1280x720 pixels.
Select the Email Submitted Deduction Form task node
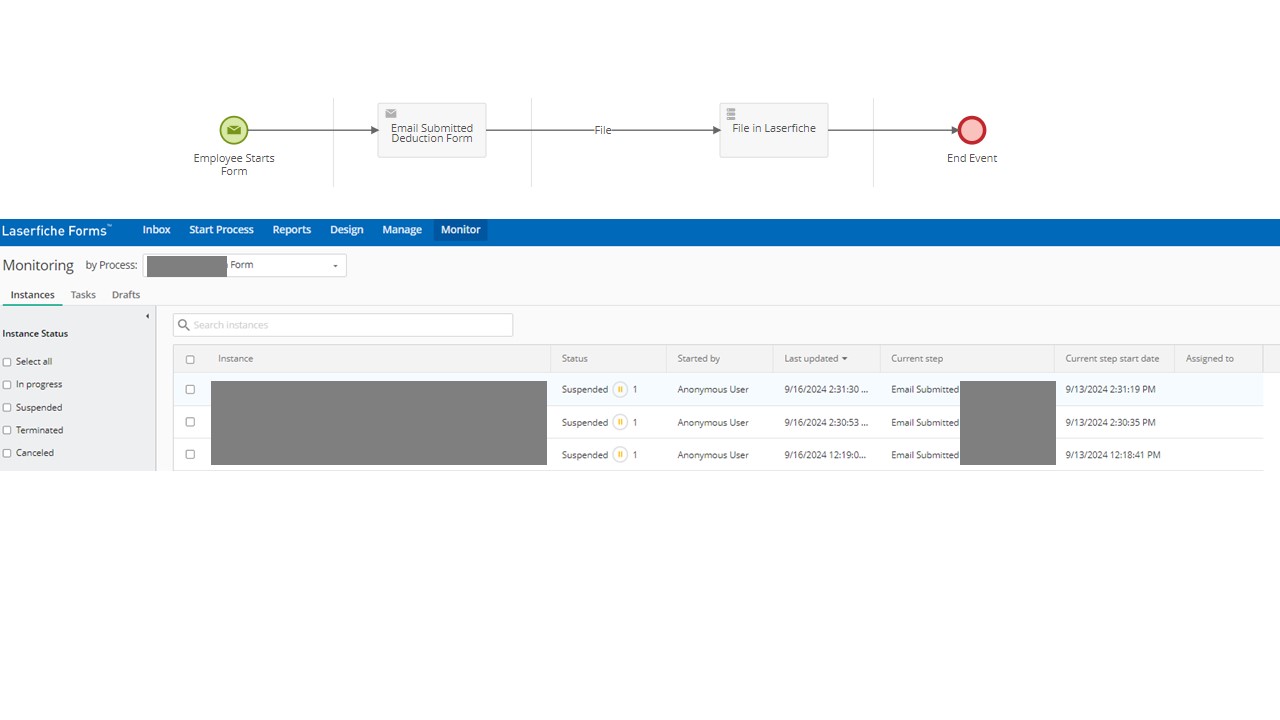(432, 130)
